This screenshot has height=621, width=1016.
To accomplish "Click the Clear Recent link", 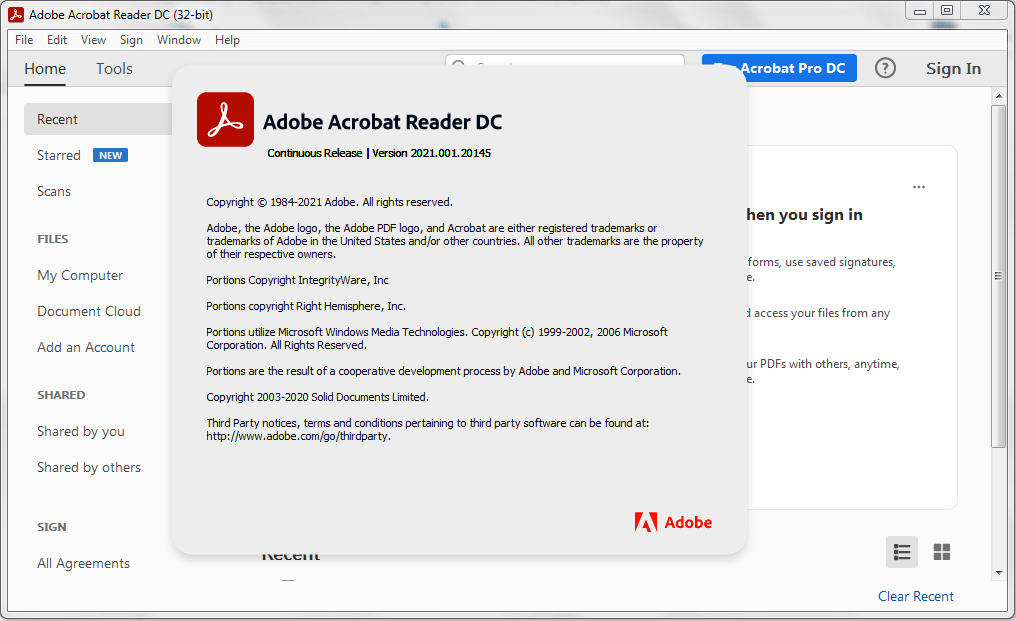I will point(915,596).
